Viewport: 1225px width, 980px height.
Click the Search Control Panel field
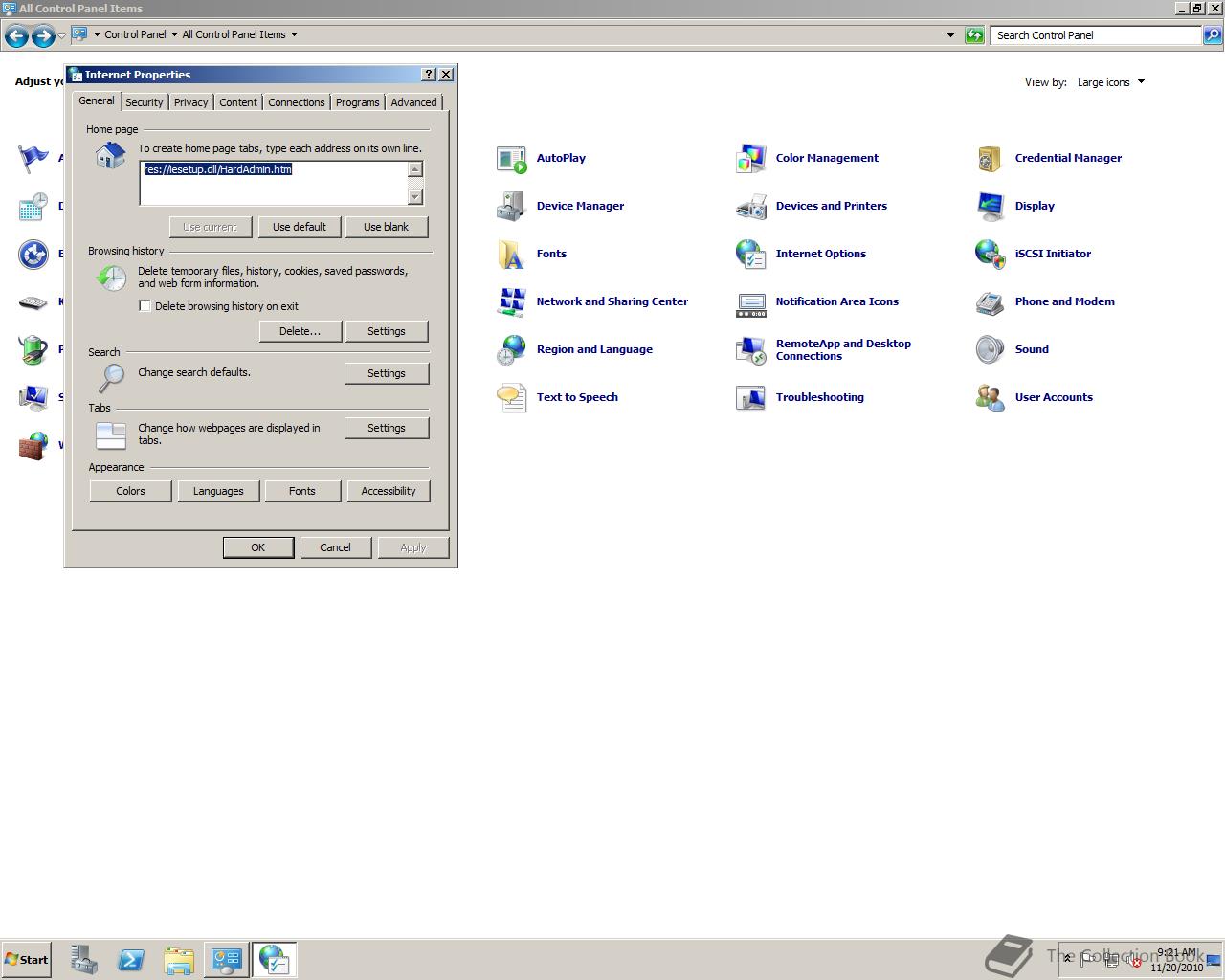tap(1096, 35)
